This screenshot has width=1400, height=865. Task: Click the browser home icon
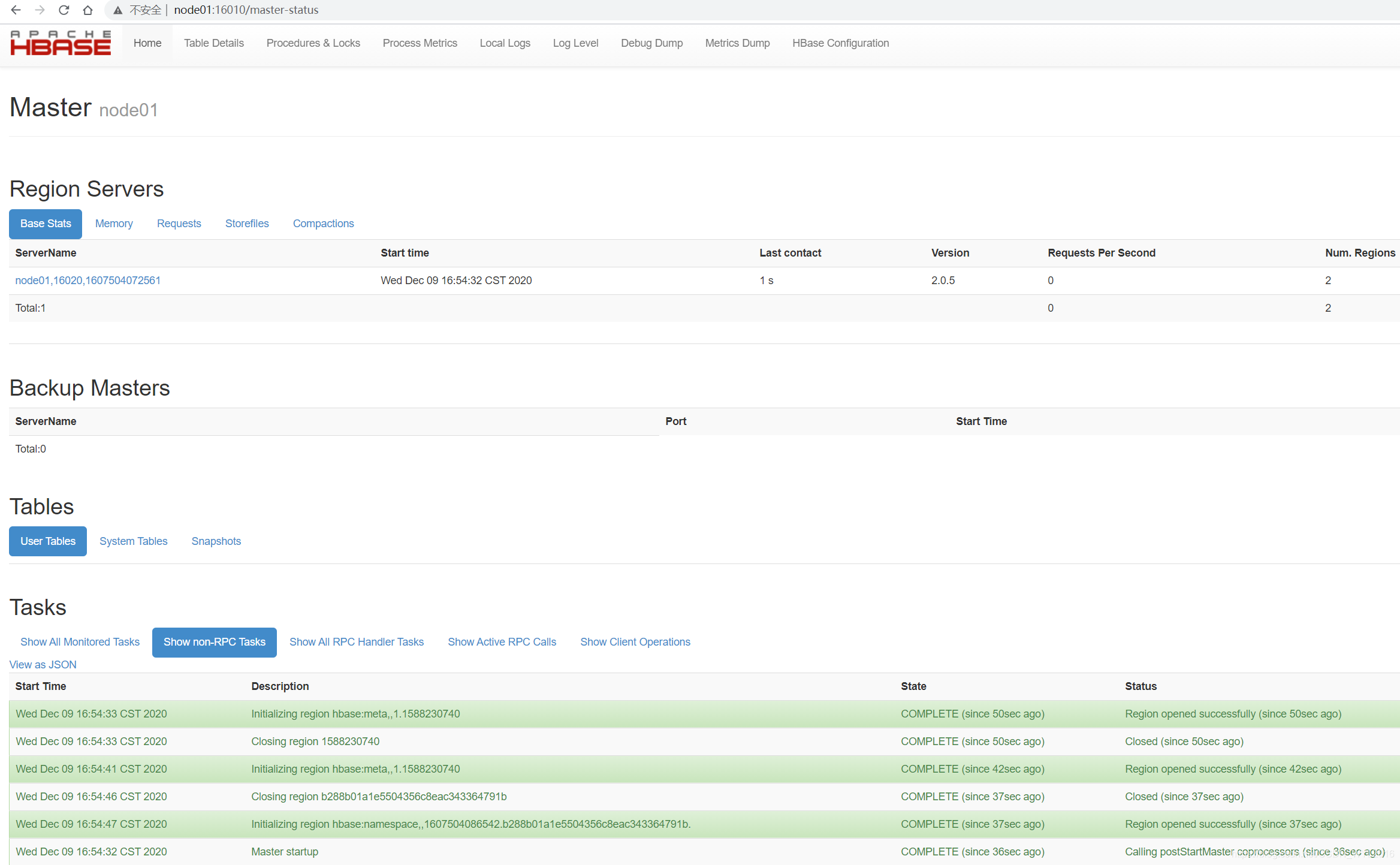(87, 10)
